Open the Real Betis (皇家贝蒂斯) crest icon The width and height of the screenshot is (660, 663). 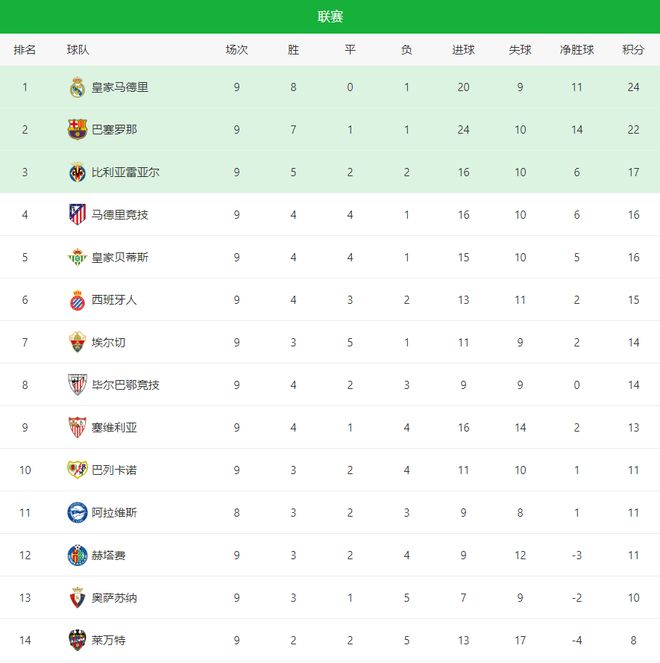77,257
